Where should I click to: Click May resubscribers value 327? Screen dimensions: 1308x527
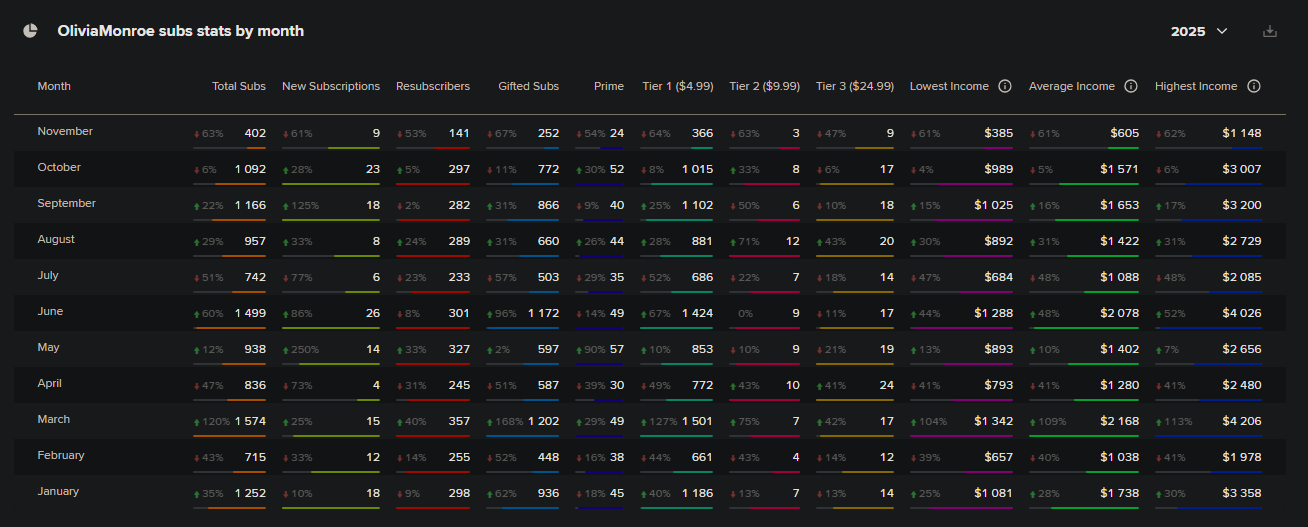pos(459,349)
